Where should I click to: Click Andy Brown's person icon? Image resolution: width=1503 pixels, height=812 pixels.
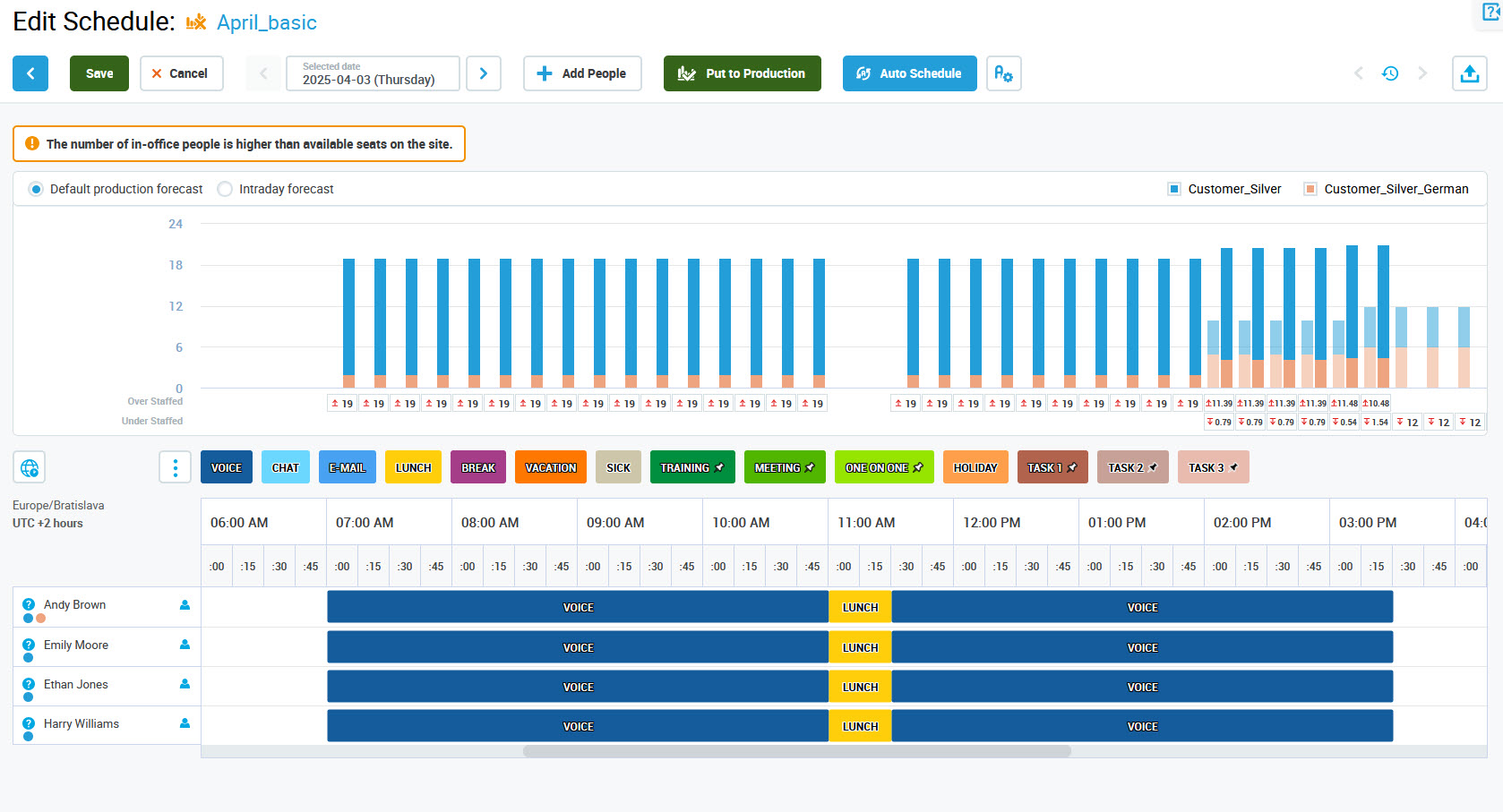(185, 605)
